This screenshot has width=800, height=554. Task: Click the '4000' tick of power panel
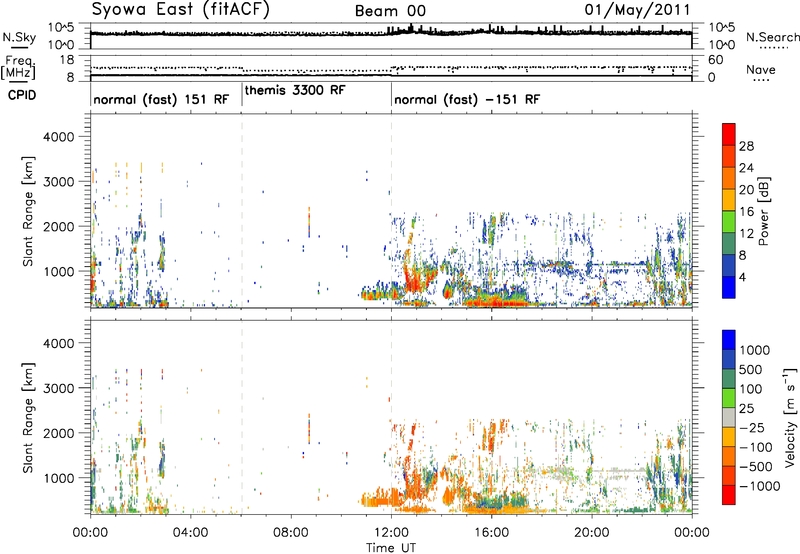click(58, 137)
